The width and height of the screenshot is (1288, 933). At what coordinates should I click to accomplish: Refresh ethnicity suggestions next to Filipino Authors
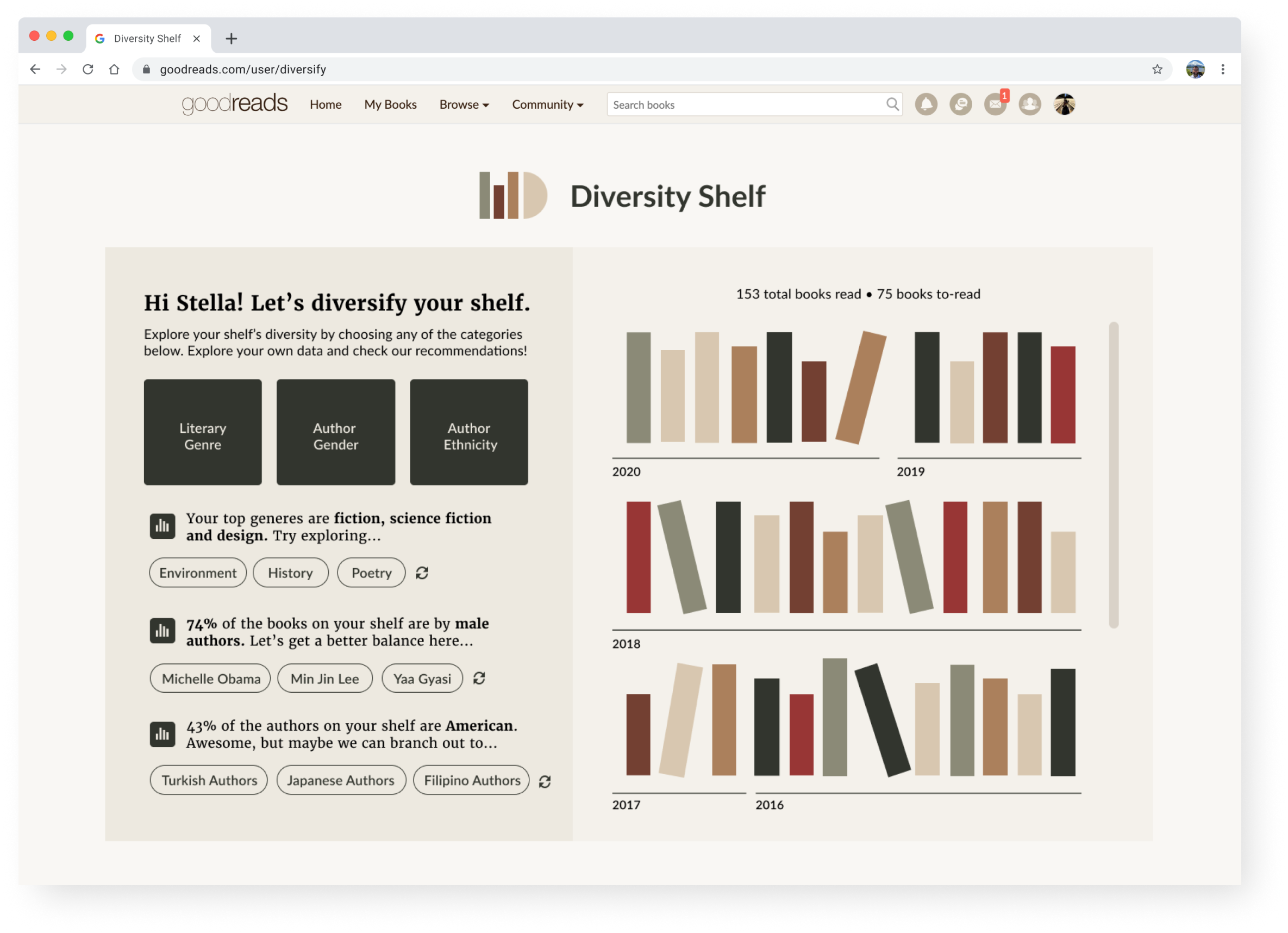click(x=545, y=781)
